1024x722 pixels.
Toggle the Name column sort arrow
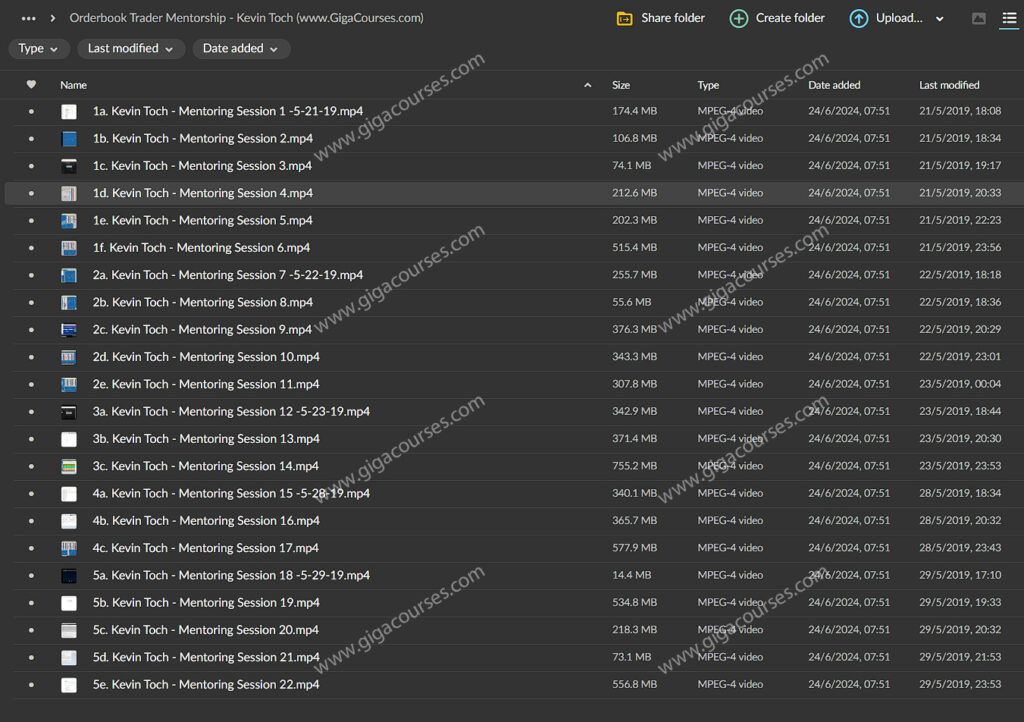click(587, 85)
